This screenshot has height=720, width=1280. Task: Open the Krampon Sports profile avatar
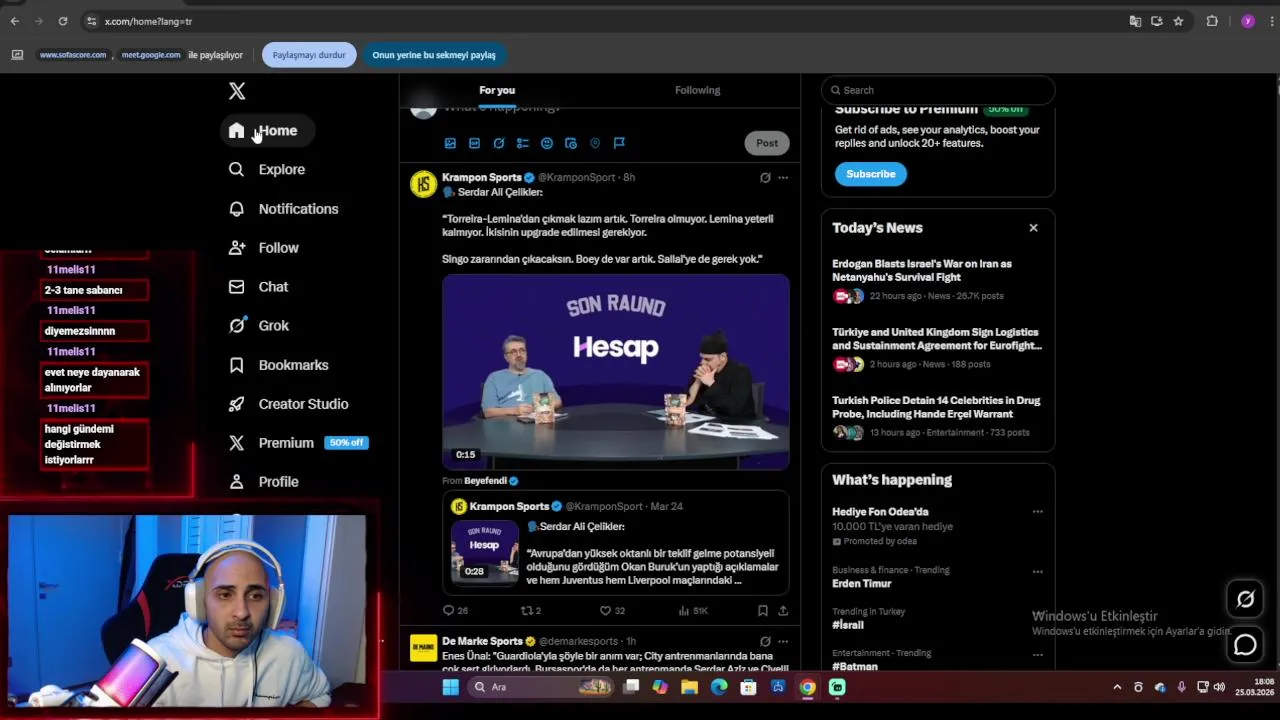click(424, 184)
